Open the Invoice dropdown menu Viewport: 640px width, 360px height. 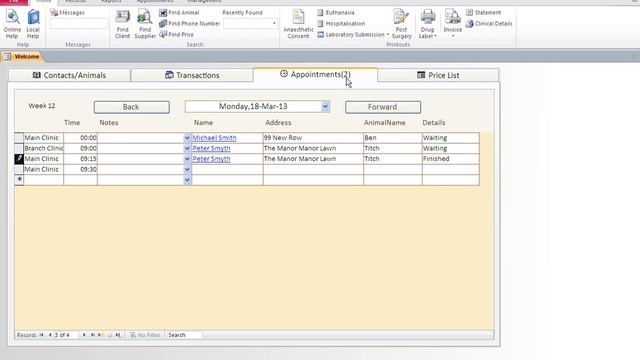(453, 36)
